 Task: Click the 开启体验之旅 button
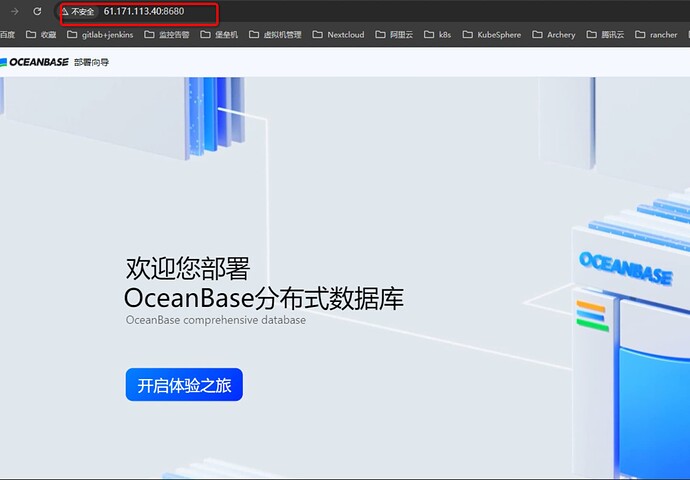184,385
